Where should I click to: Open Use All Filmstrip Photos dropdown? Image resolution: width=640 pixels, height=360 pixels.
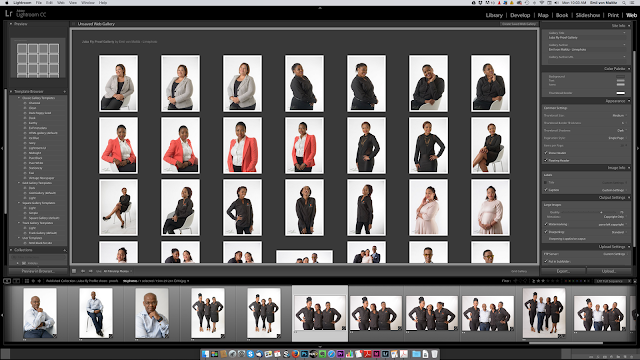(118, 271)
